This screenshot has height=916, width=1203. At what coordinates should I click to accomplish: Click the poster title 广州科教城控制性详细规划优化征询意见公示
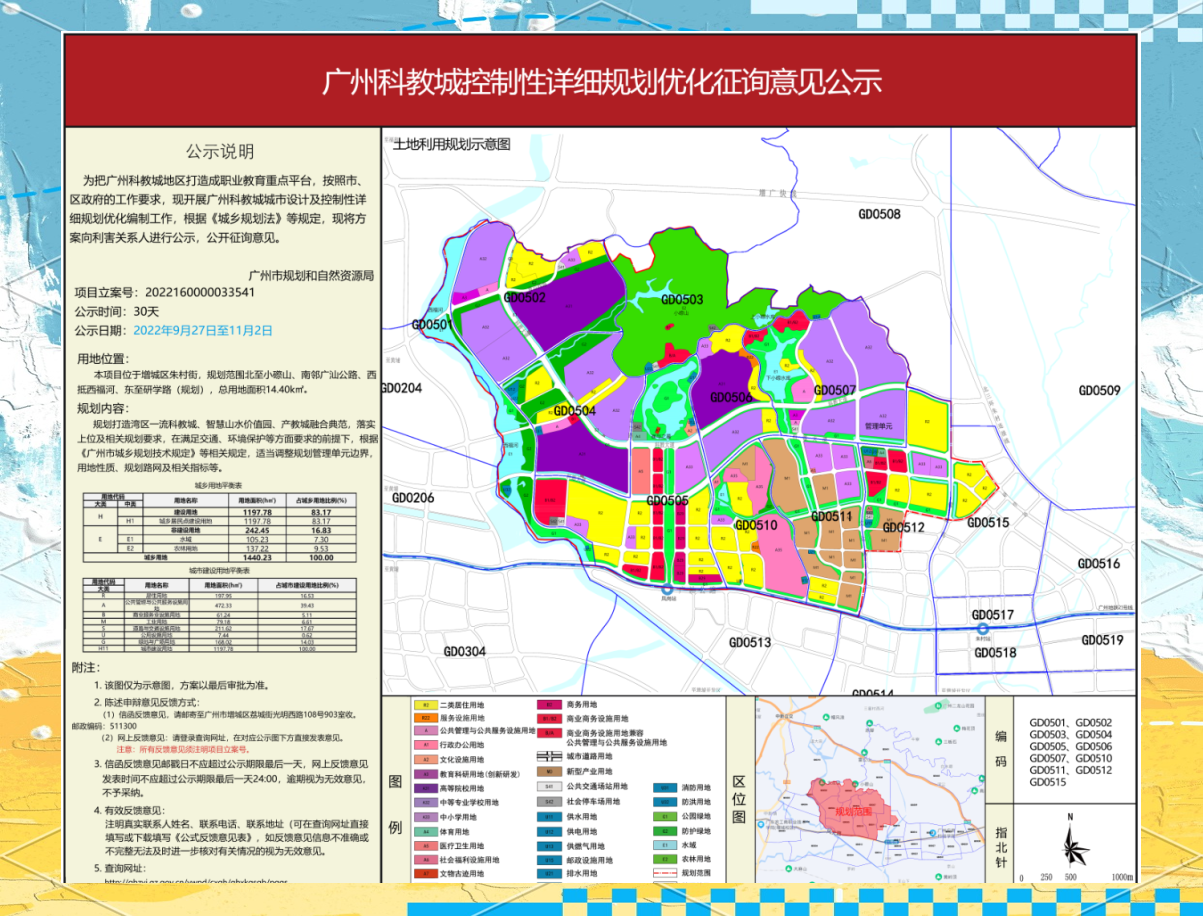coord(602,81)
